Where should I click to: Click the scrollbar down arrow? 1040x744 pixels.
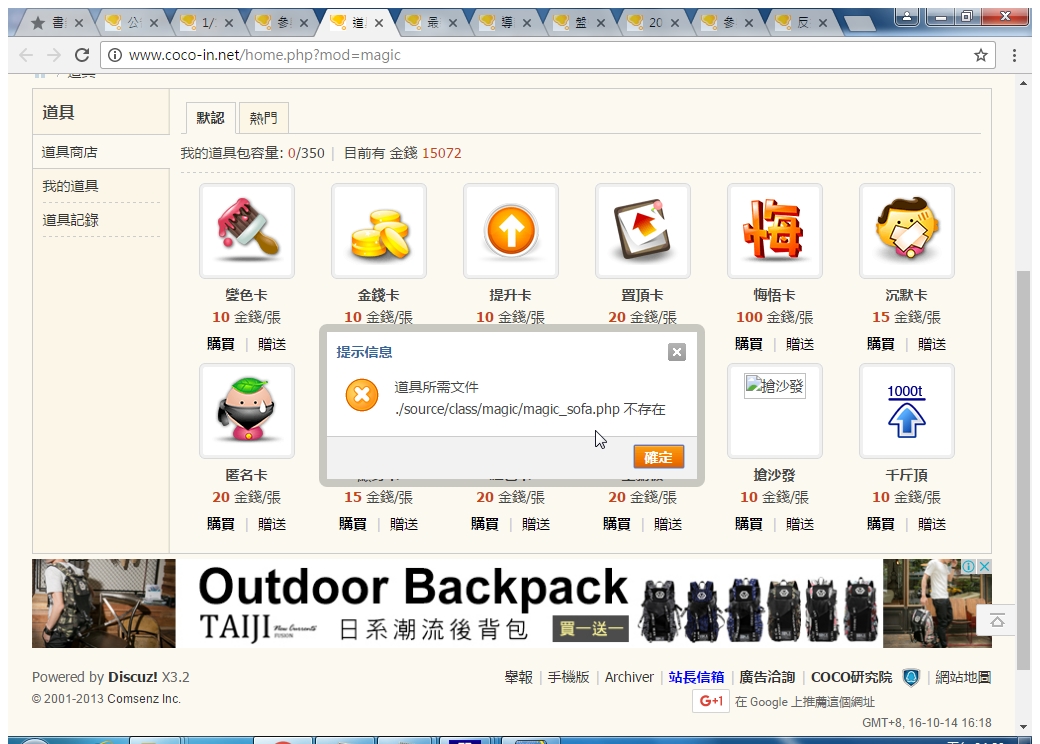point(1023,727)
